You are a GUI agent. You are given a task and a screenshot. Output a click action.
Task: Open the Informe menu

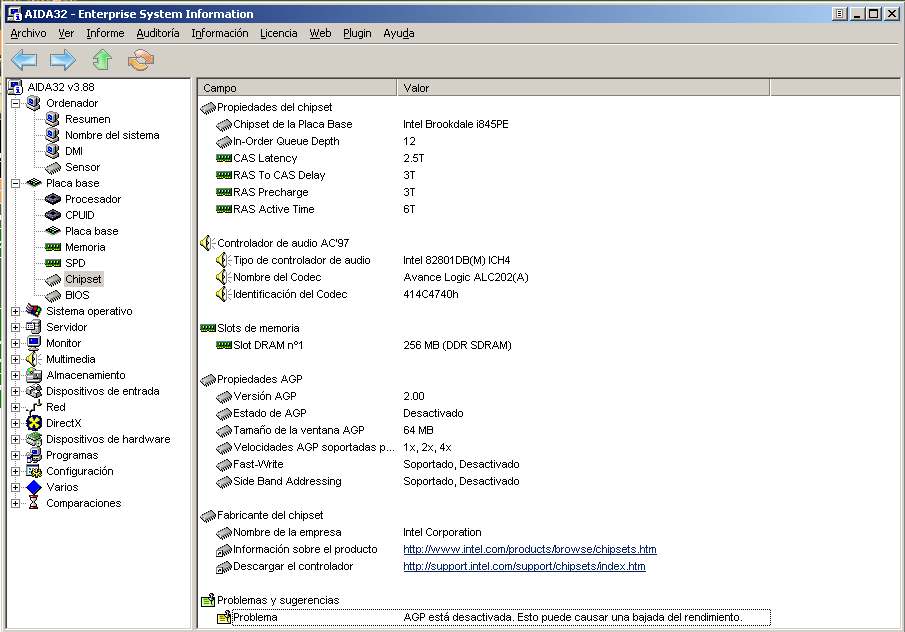click(105, 33)
